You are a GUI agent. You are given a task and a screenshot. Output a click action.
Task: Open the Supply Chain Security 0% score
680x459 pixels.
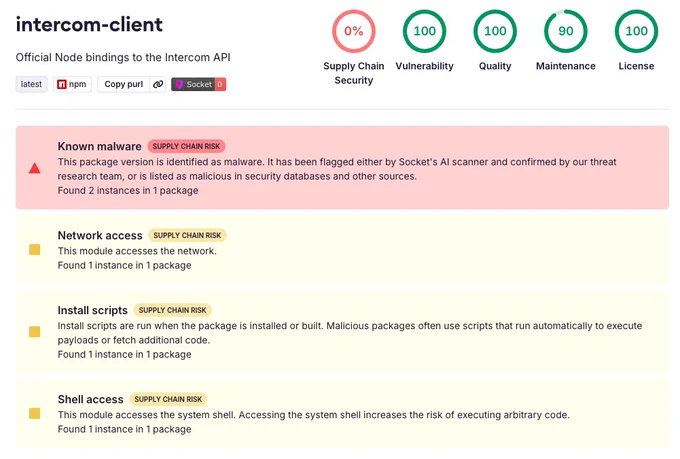pyautogui.click(x=353, y=31)
